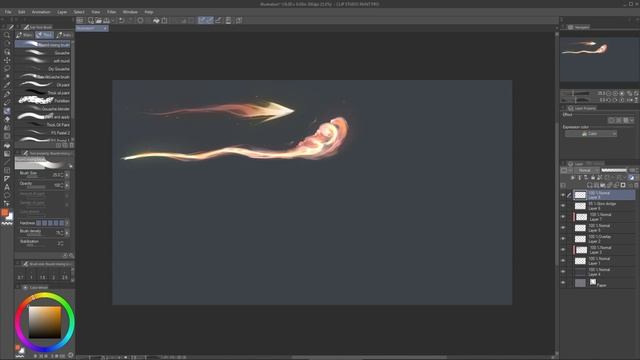Open the File menu
The height and width of the screenshot is (360, 640).
(x=8, y=12)
